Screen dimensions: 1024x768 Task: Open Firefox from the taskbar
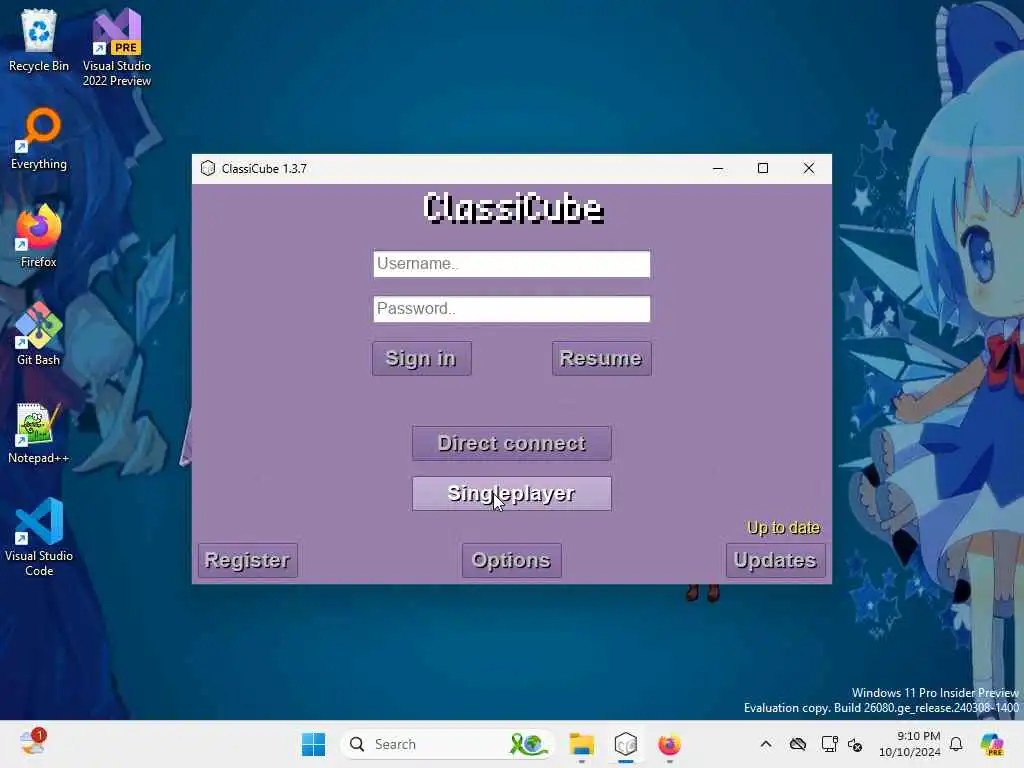coord(669,744)
